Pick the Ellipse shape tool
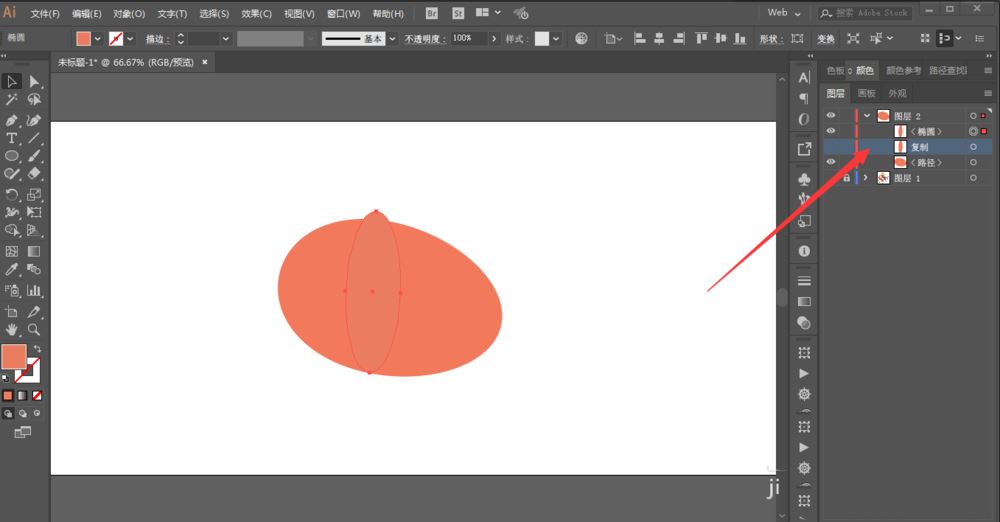Image resolution: width=1000 pixels, height=522 pixels. [x=12, y=156]
